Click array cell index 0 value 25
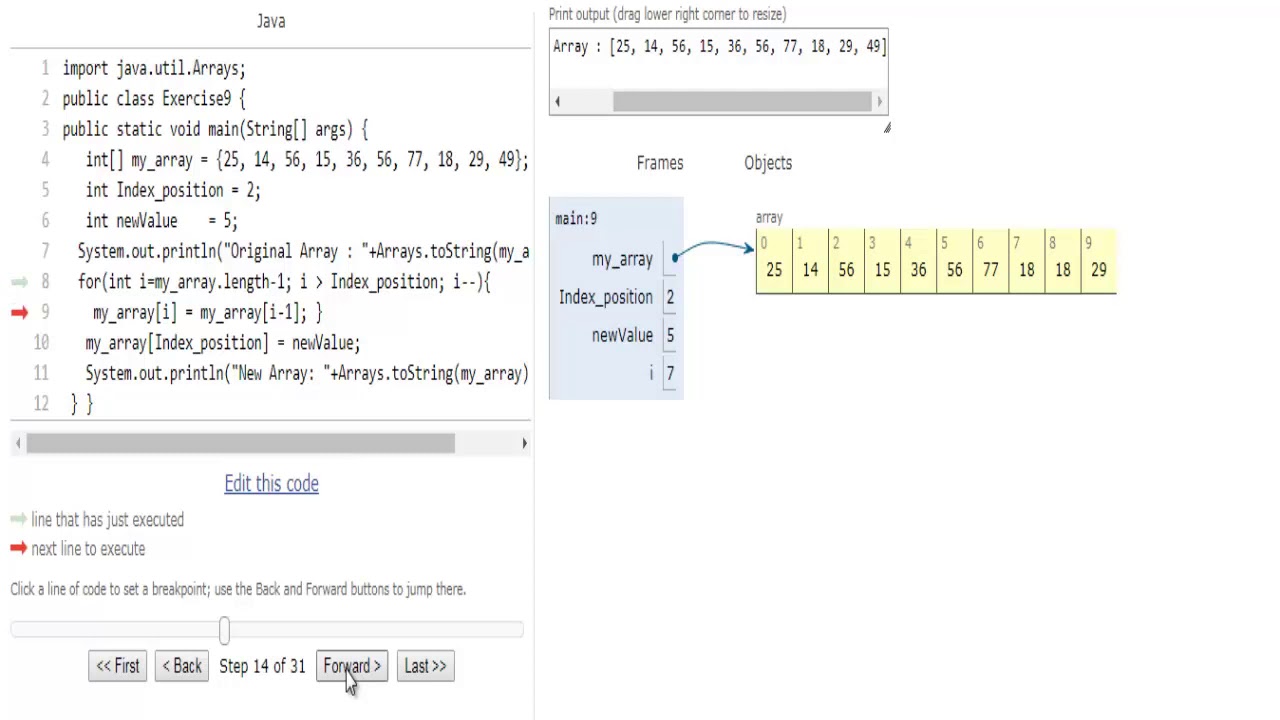1280x720 pixels. [774, 264]
